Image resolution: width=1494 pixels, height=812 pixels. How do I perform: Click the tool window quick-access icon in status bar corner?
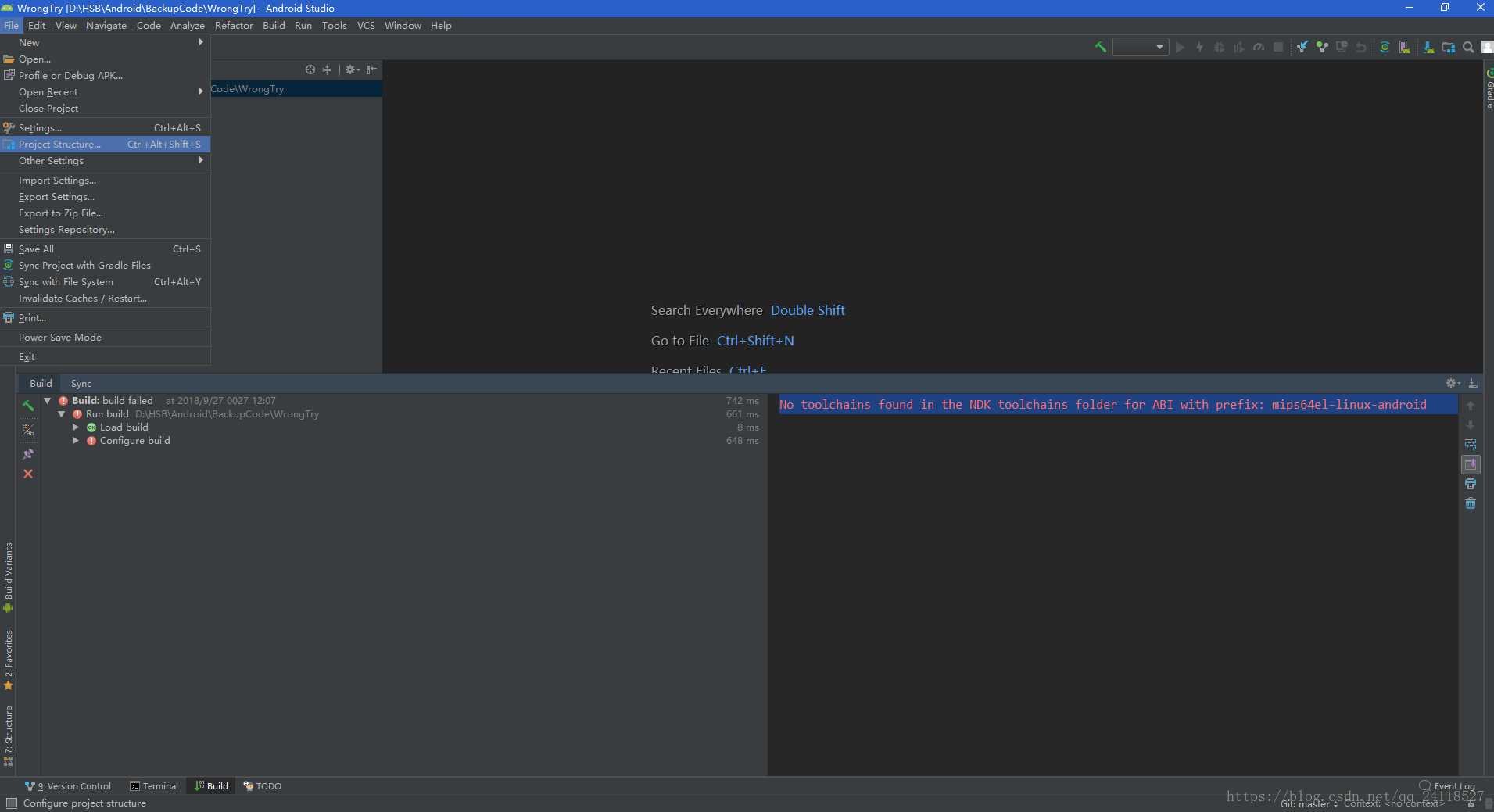point(11,803)
